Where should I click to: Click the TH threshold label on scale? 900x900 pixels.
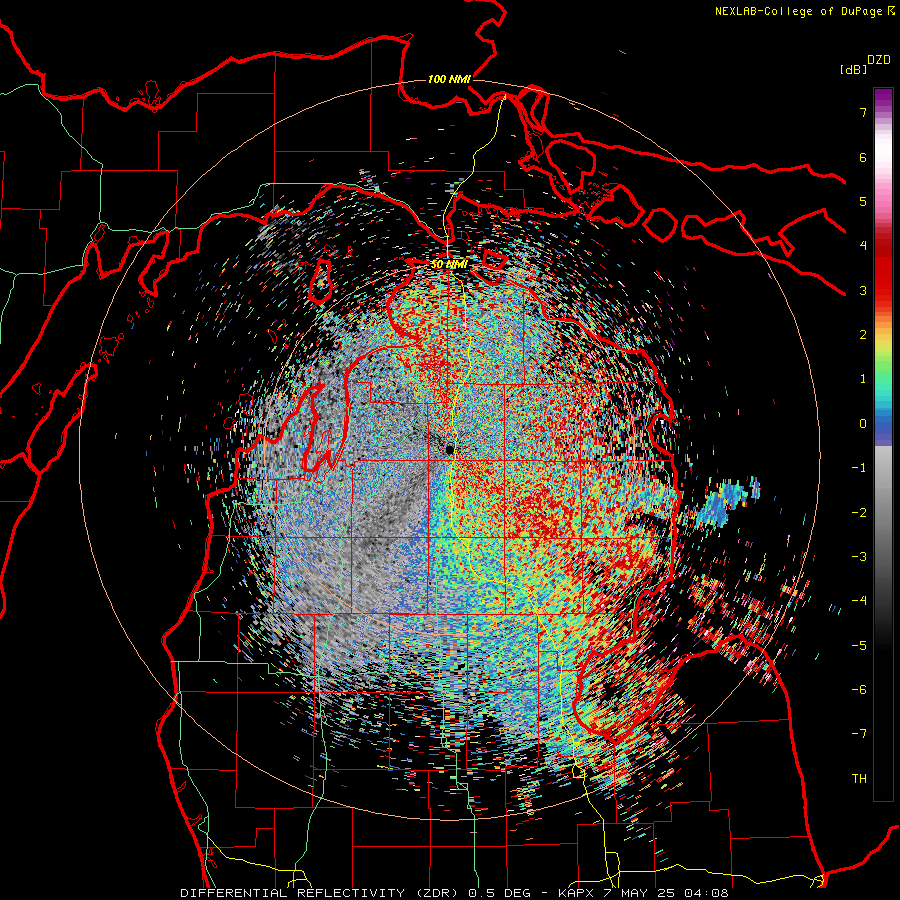pos(859,779)
